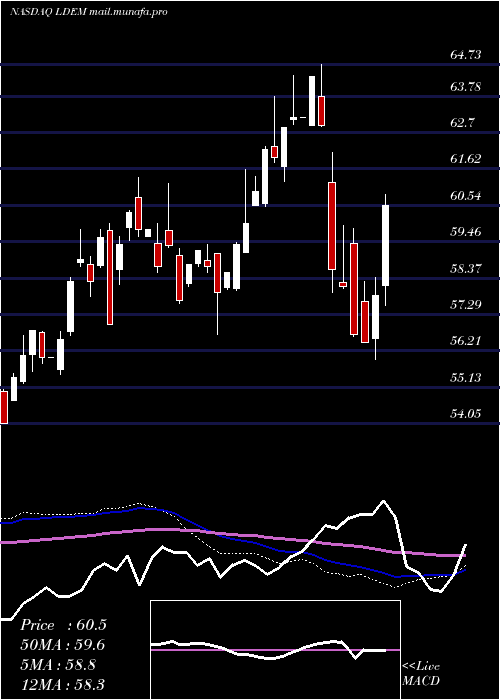Viewport: 500px width, 700px height.
Task: Click the 62.7 price axis label
Action: pyautogui.click(x=462, y=122)
